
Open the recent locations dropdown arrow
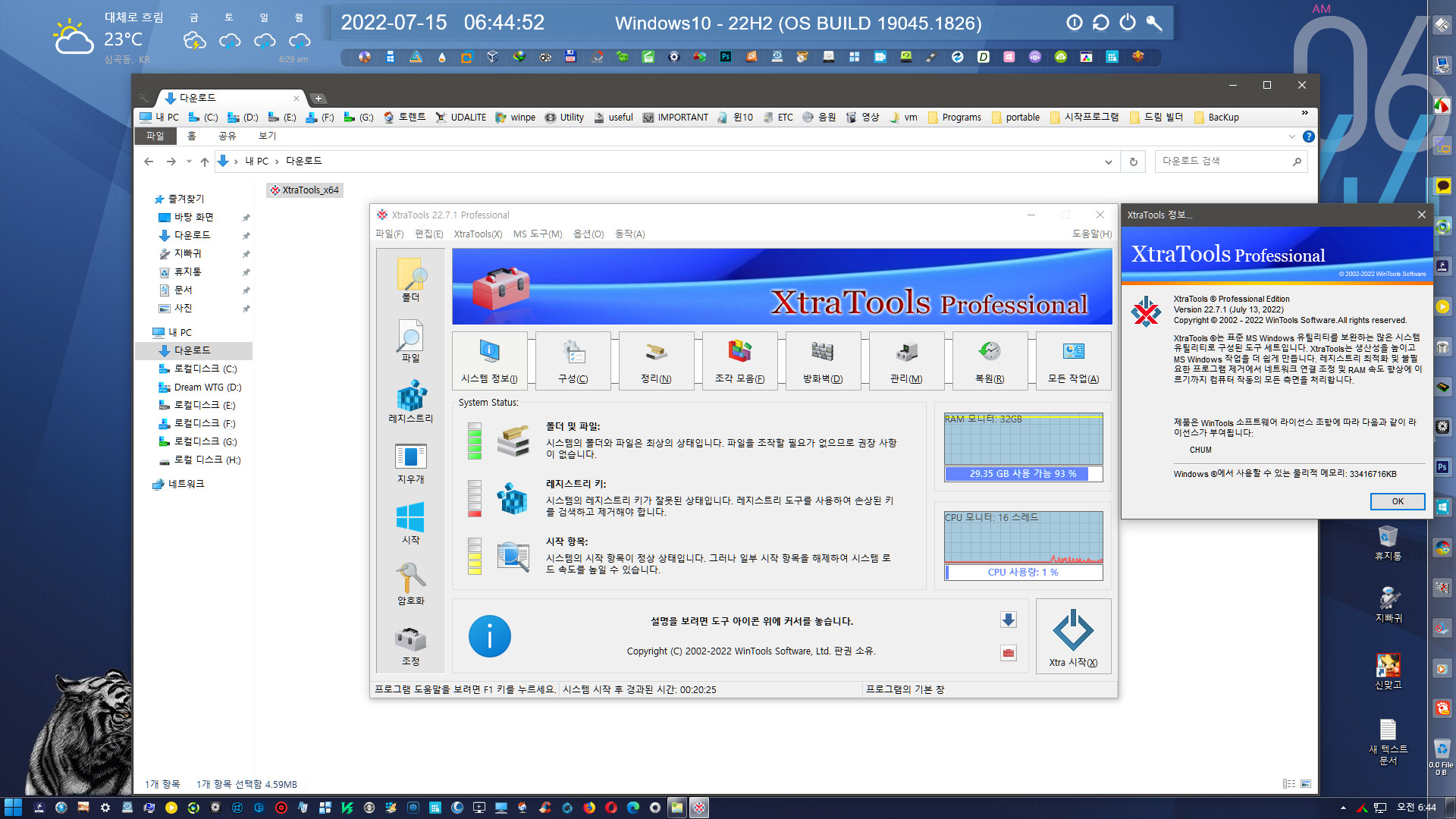189,161
